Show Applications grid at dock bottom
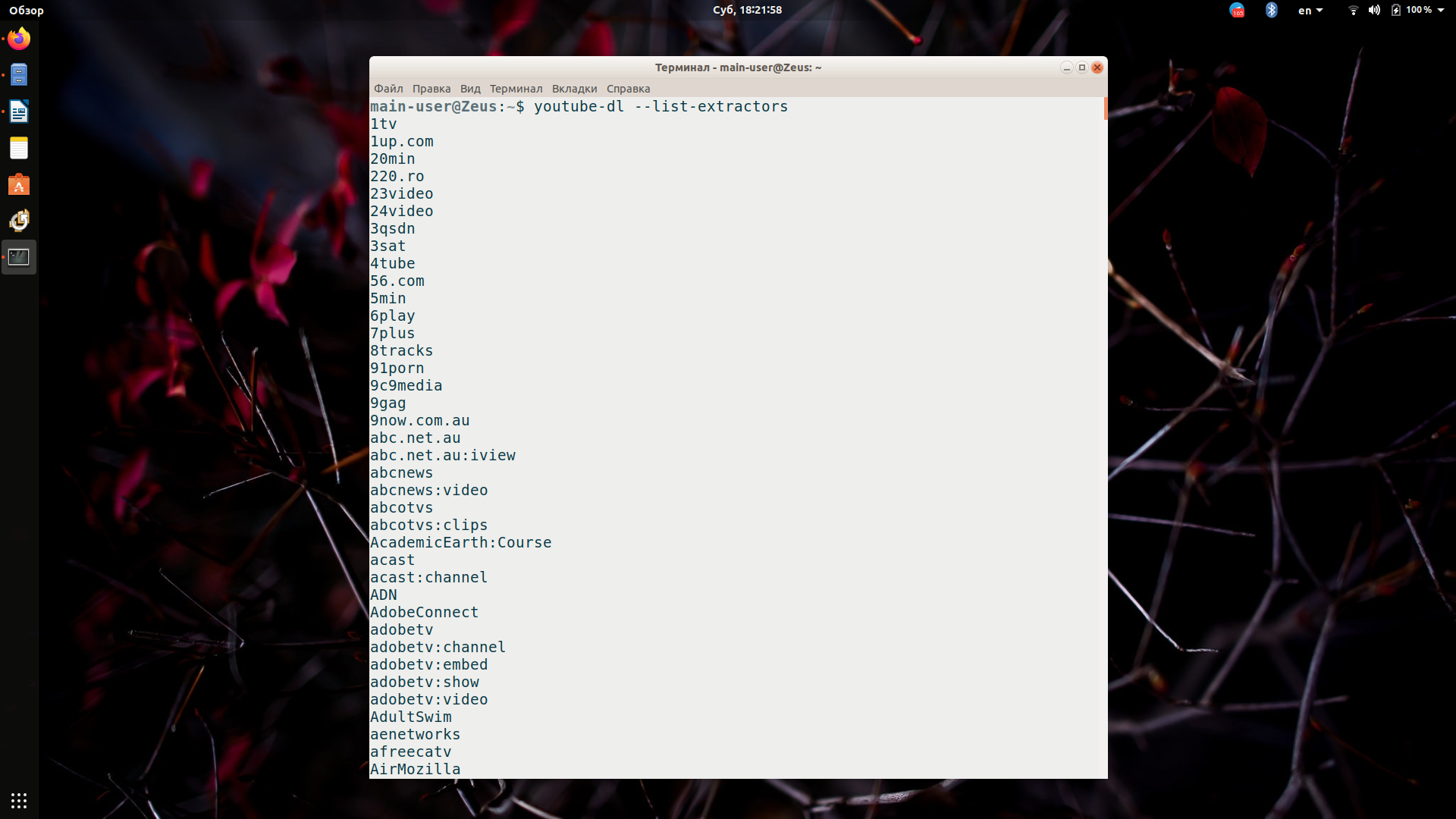 (19, 800)
